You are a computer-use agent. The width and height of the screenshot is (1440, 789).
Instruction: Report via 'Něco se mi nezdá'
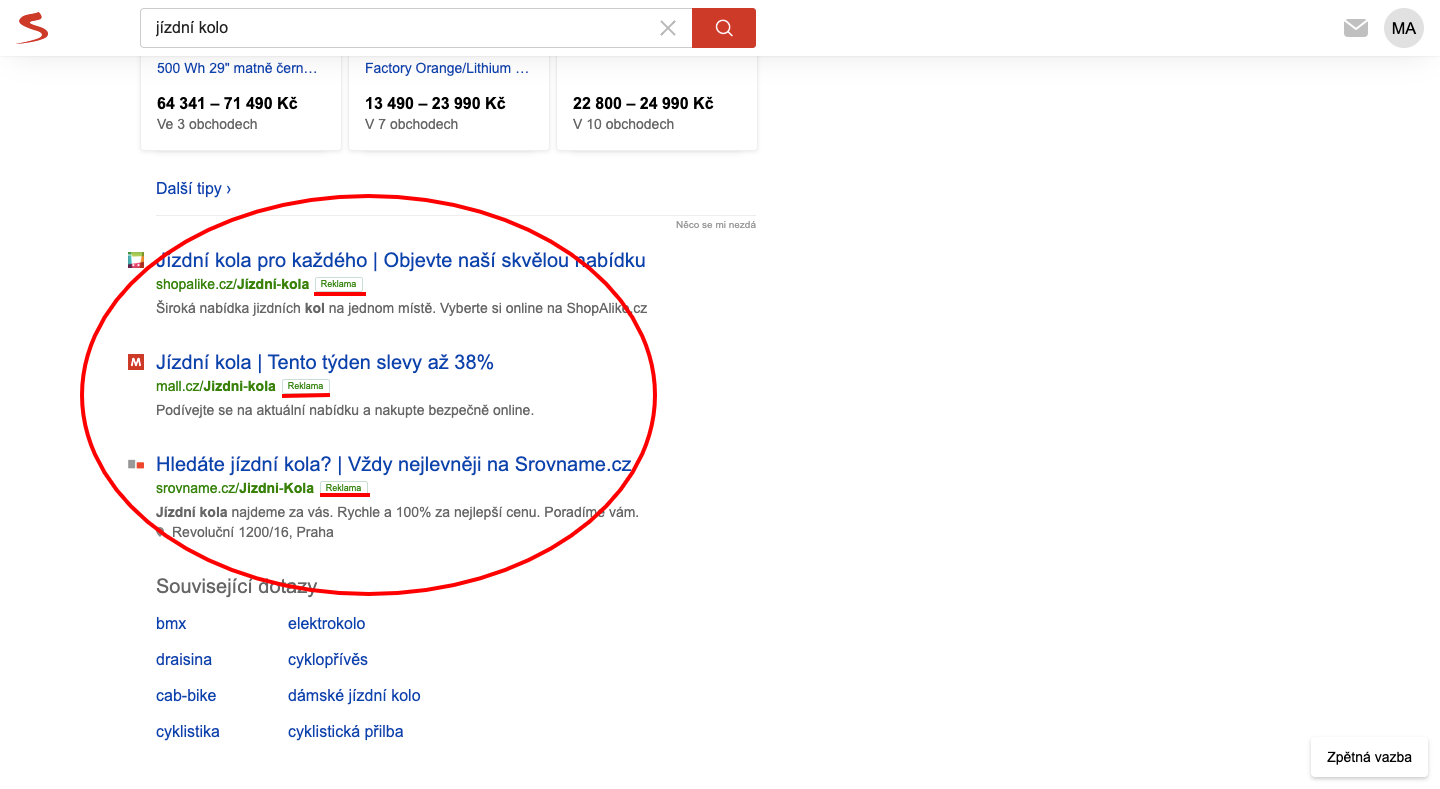[716, 225]
